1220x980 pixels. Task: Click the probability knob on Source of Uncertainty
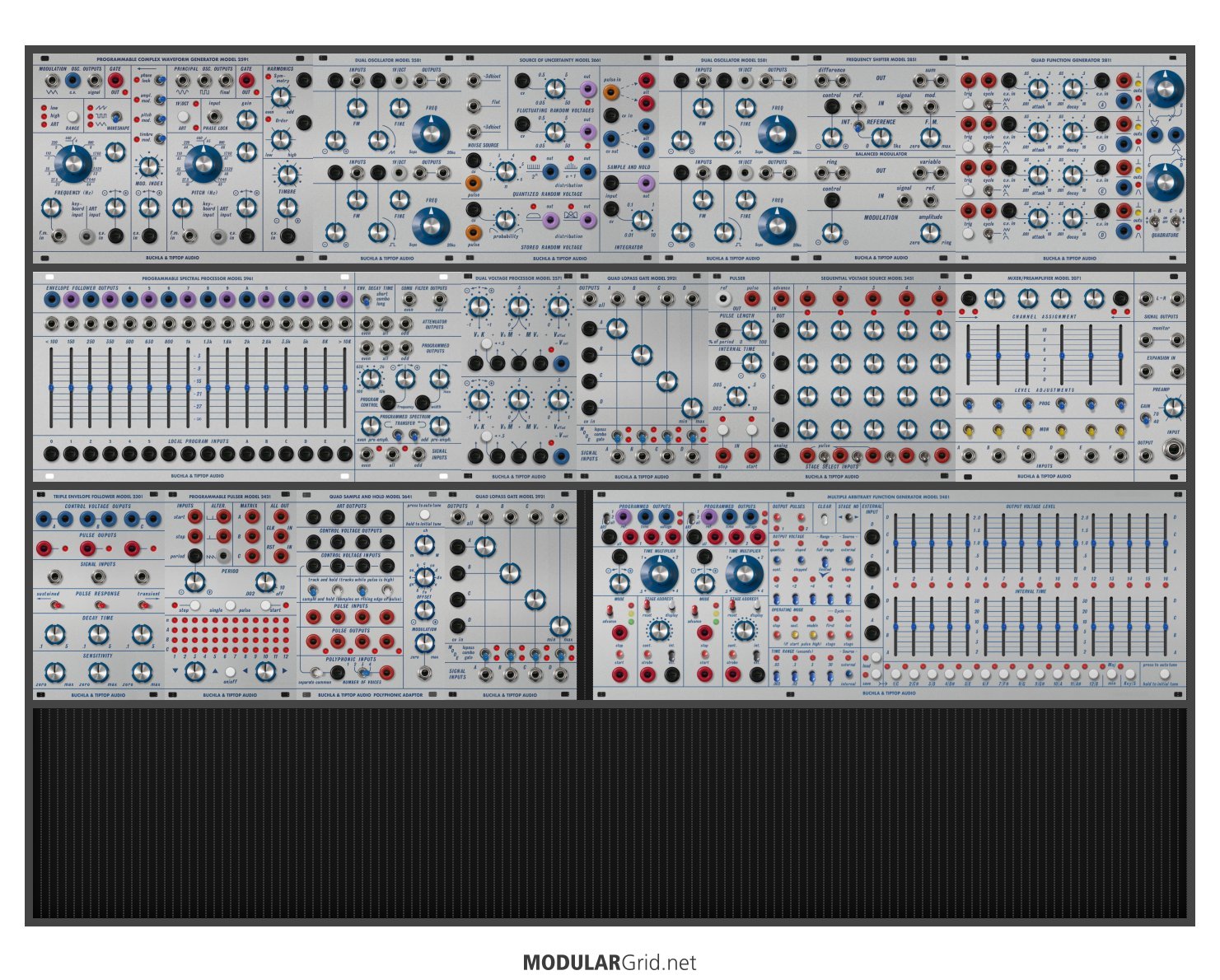coord(505,220)
